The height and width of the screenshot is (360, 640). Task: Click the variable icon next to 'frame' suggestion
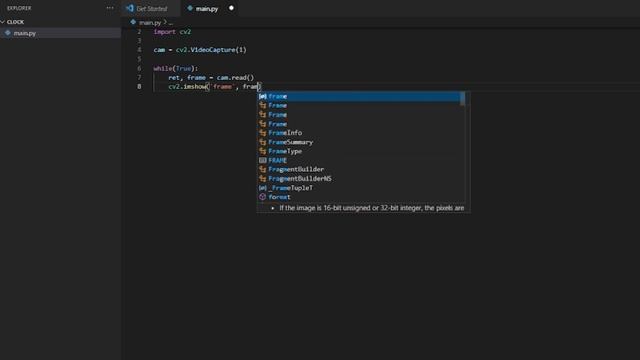click(262, 96)
